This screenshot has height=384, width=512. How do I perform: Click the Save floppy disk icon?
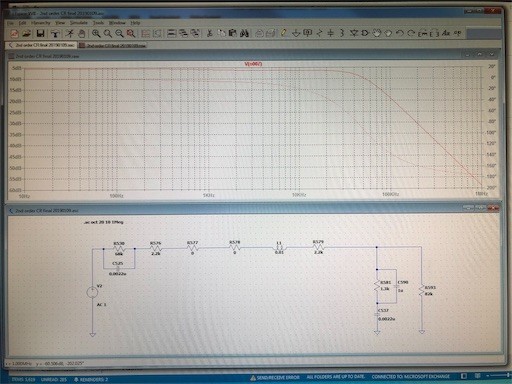tap(41, 33)
